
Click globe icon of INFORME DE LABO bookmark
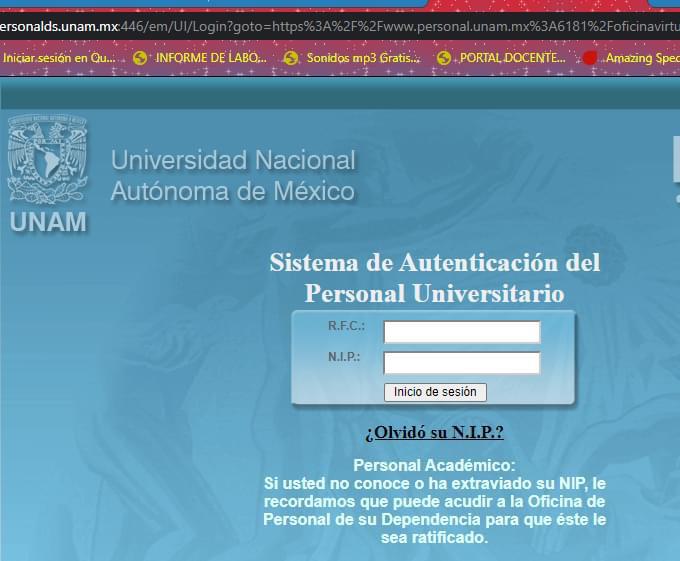point(140,58)
